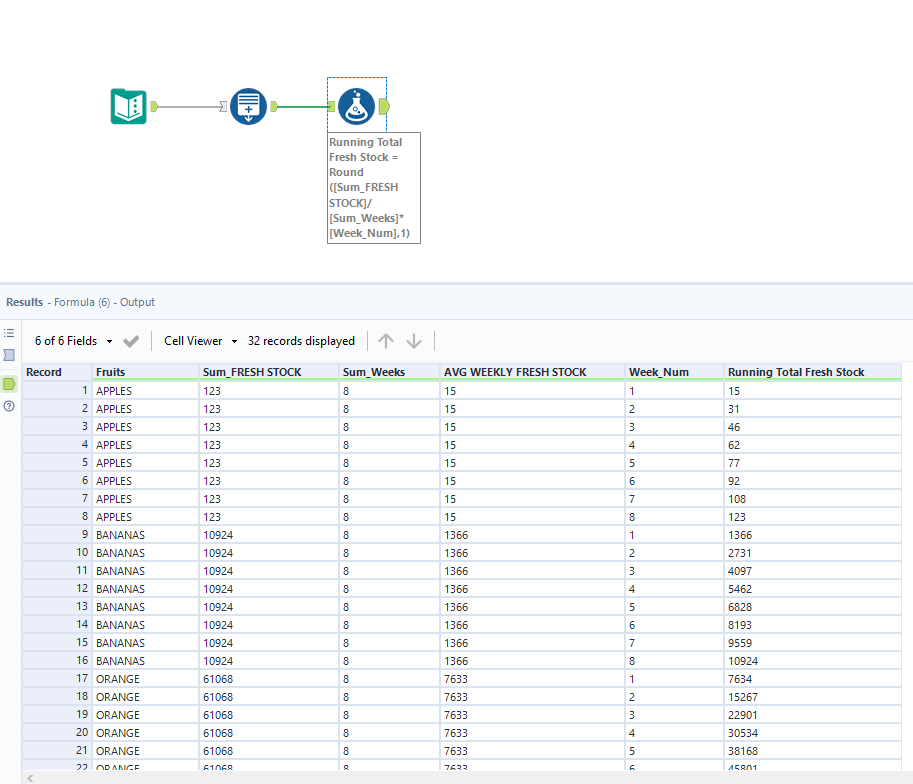Click the Input Data tool's output anchor
The image size is (913, 784).
[x=155, y=105]
